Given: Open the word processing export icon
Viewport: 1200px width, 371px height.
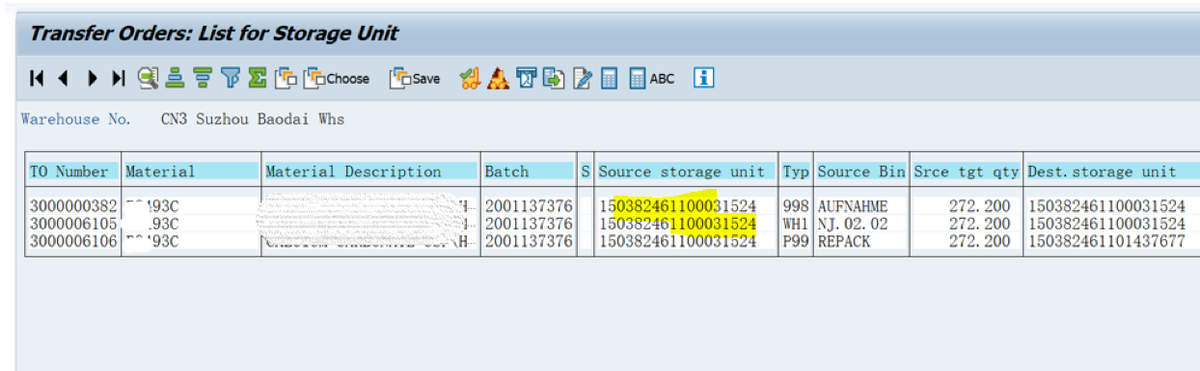Looking at the screenshot, I should pyautogui.click(x=527, y=78).
